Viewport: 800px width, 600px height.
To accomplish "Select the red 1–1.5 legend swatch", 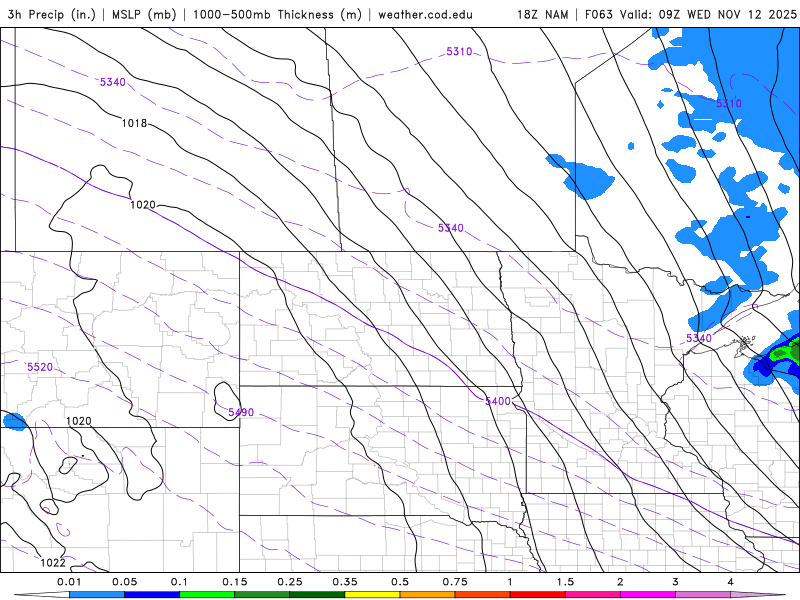I will 538,595.
